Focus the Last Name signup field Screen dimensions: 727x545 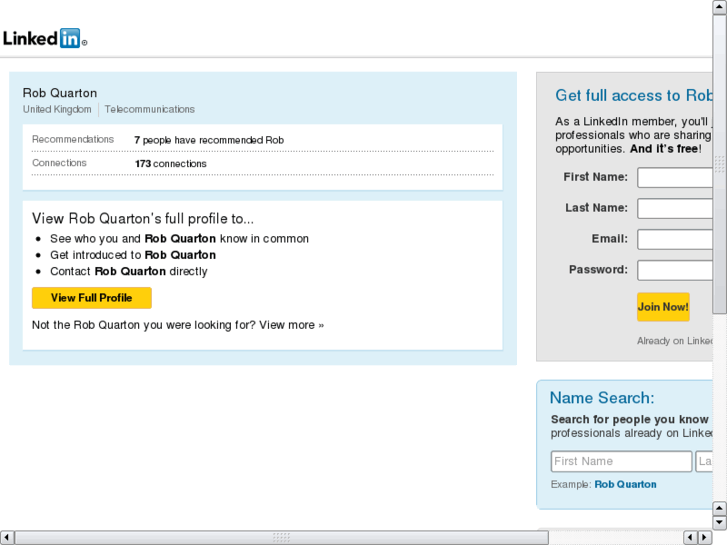[675, 208]
